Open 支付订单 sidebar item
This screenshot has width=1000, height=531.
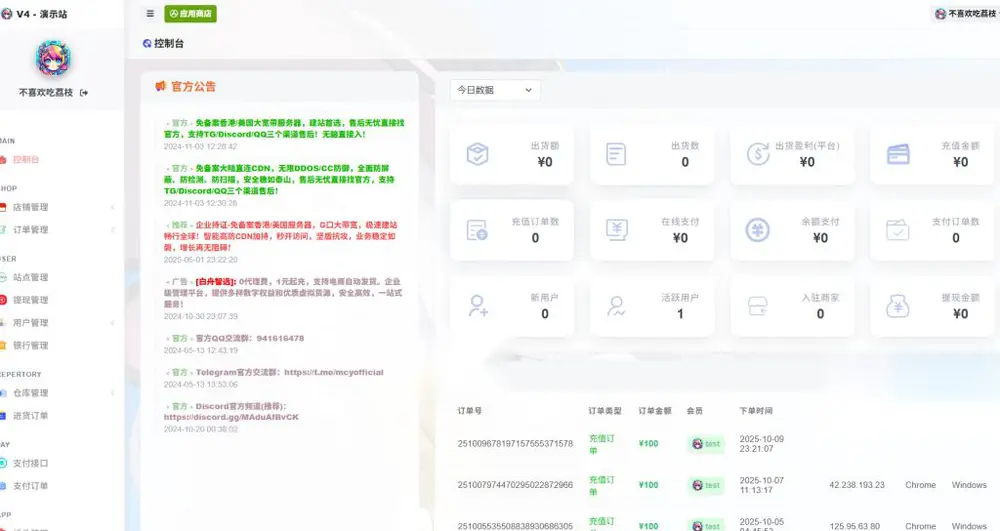(x=31, y=486)
